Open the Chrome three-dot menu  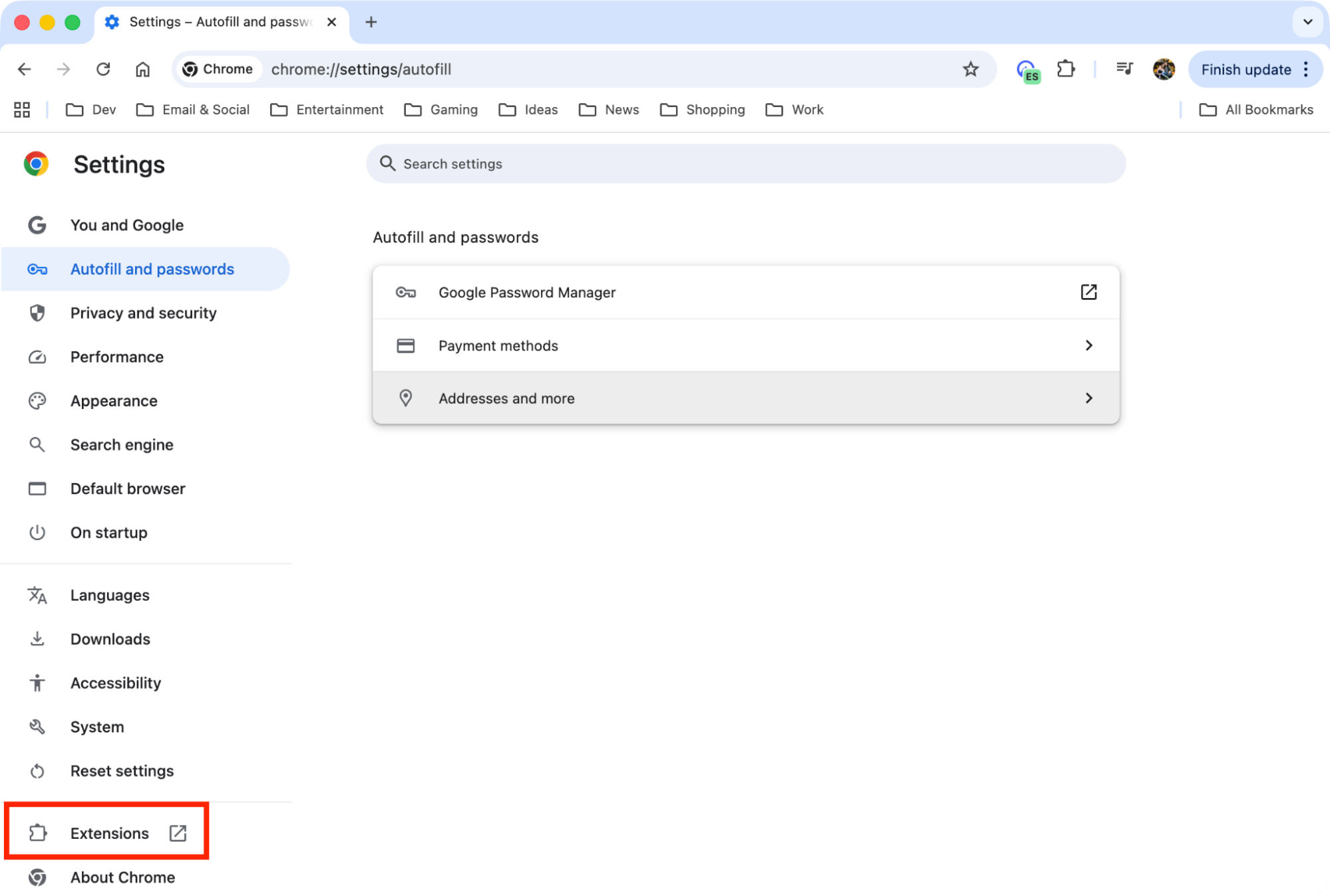click(x=1305, y=69)
